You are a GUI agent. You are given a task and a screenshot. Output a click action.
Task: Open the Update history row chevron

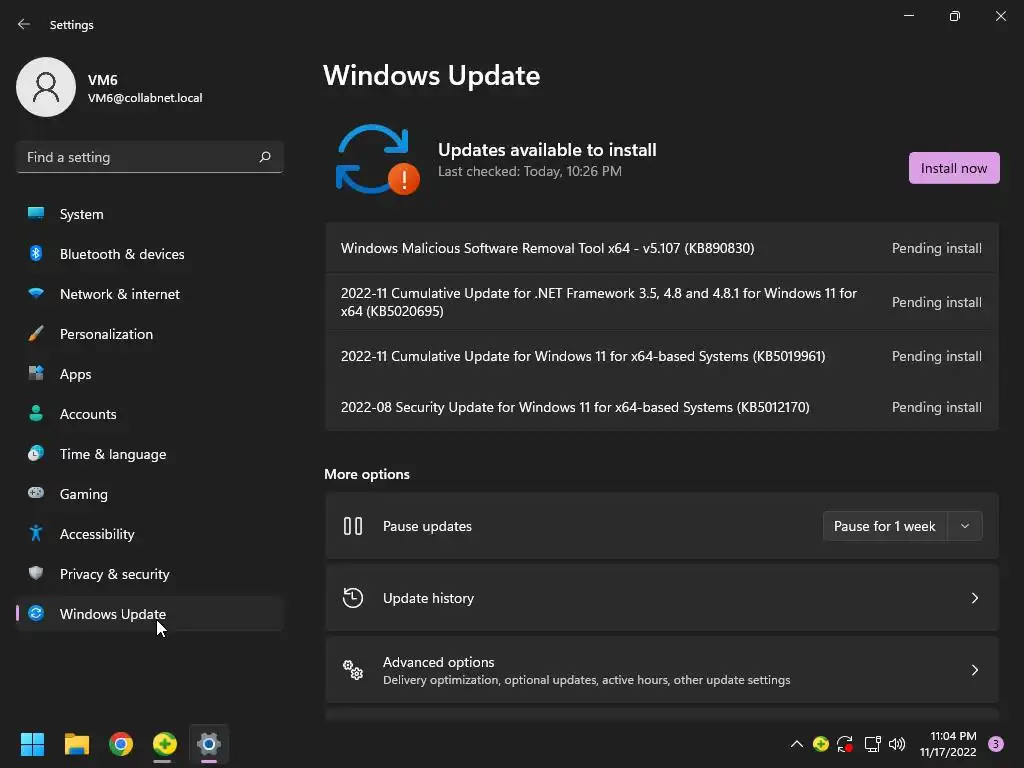974,598
